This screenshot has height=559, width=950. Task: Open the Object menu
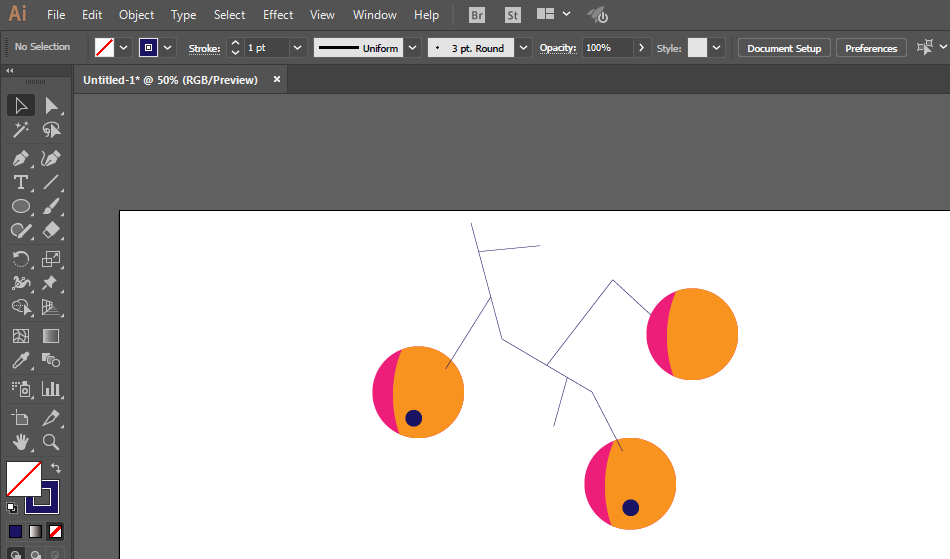[x=136, y=15]
